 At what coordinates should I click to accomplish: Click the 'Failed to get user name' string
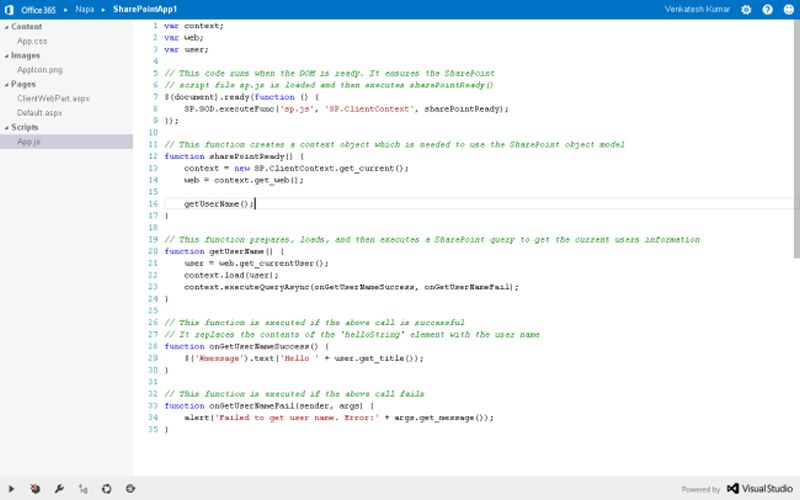coord(297,417)
